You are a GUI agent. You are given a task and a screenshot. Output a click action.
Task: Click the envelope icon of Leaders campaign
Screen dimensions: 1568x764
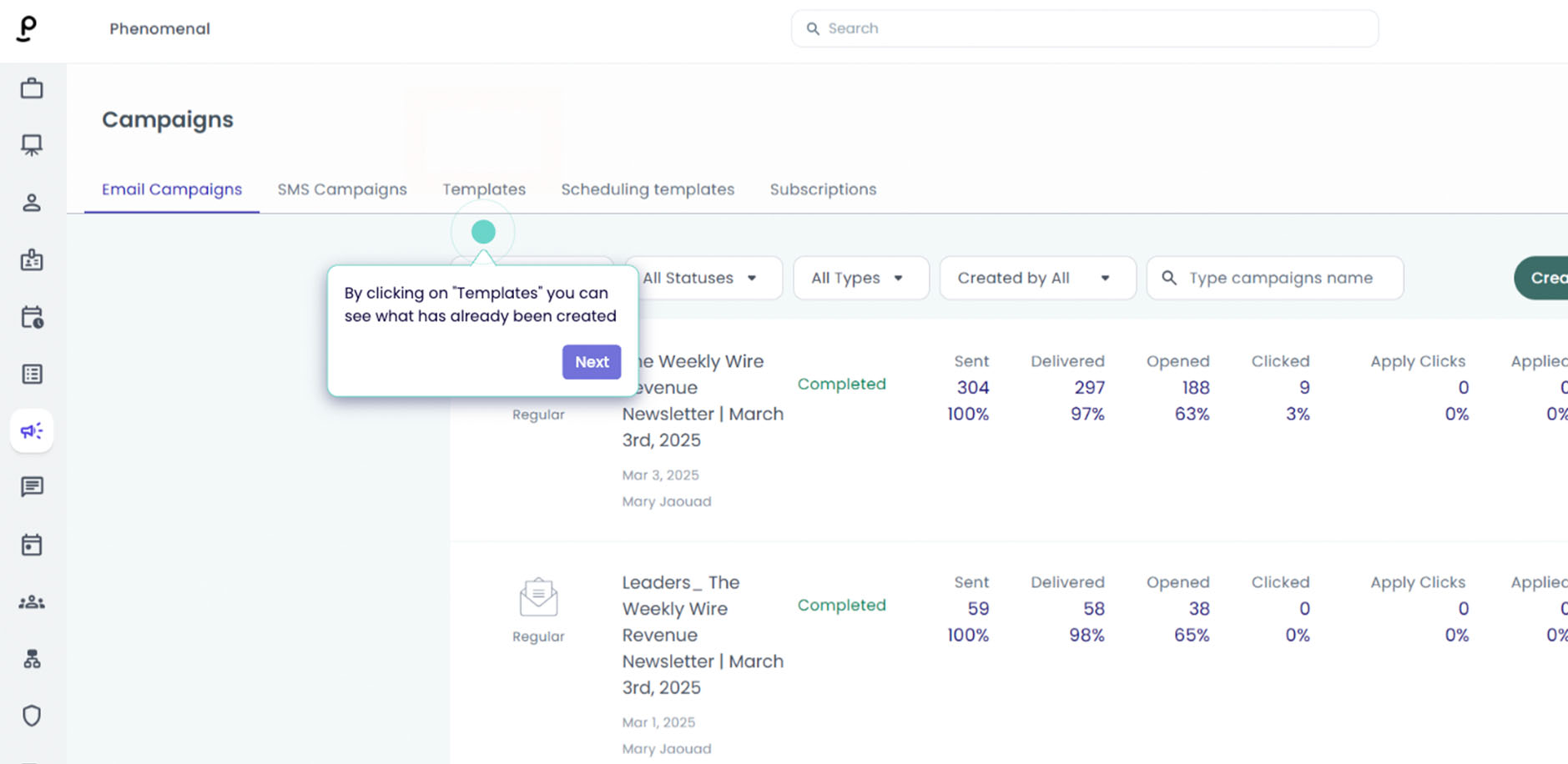(538, 597)
